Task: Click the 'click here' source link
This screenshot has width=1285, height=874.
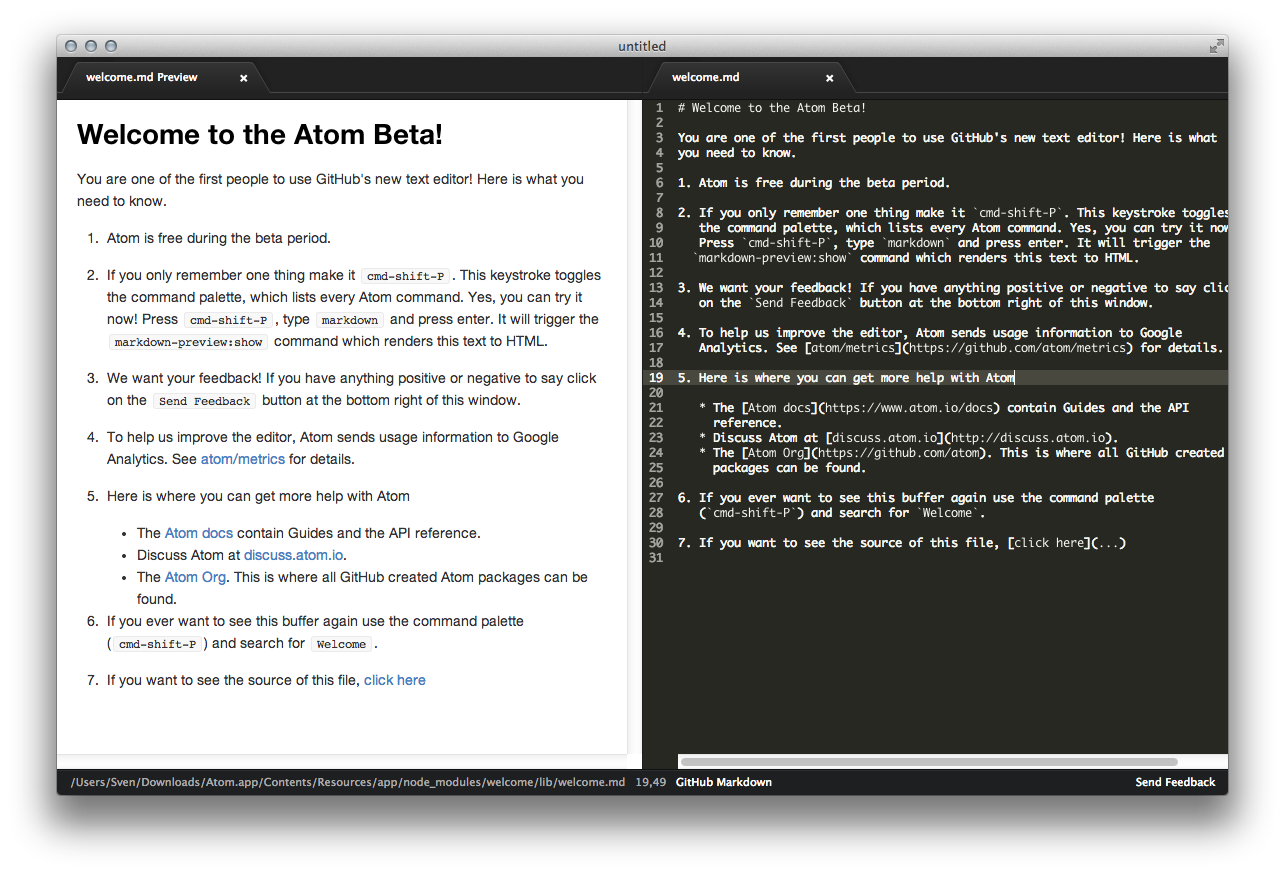Action: pos(394,680)
